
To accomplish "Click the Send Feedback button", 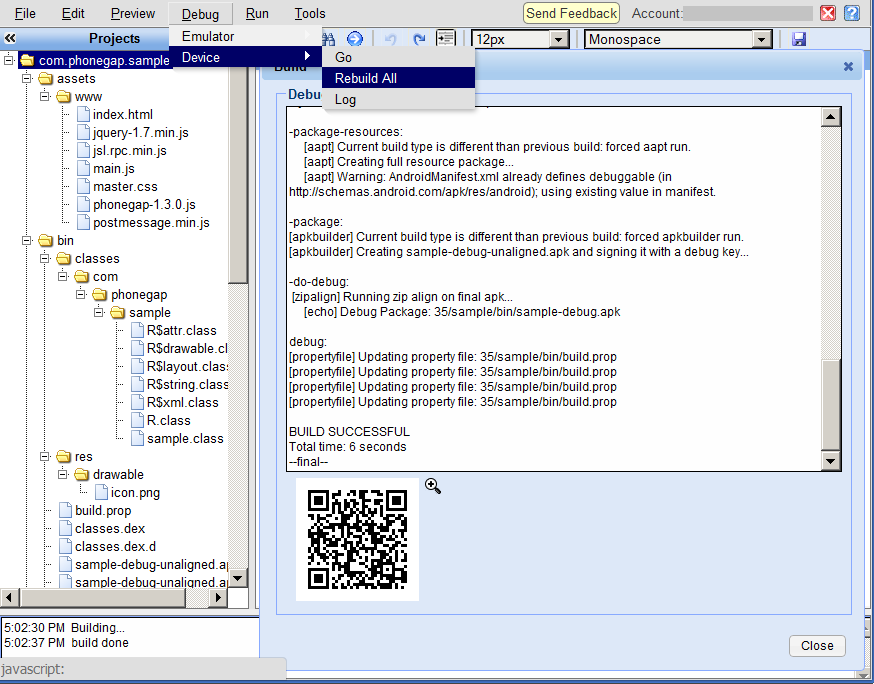I will pos(571,13).
